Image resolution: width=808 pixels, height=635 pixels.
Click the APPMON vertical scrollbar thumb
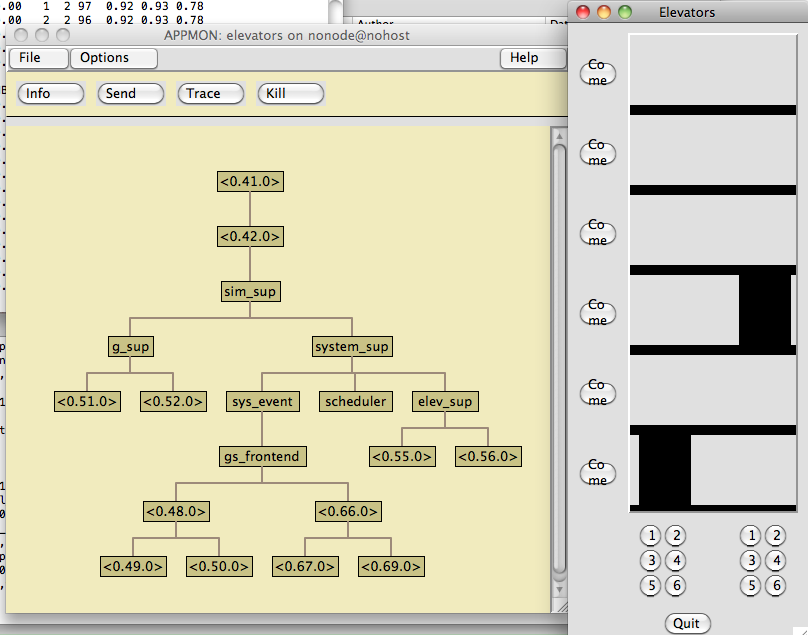click(559, 359)
